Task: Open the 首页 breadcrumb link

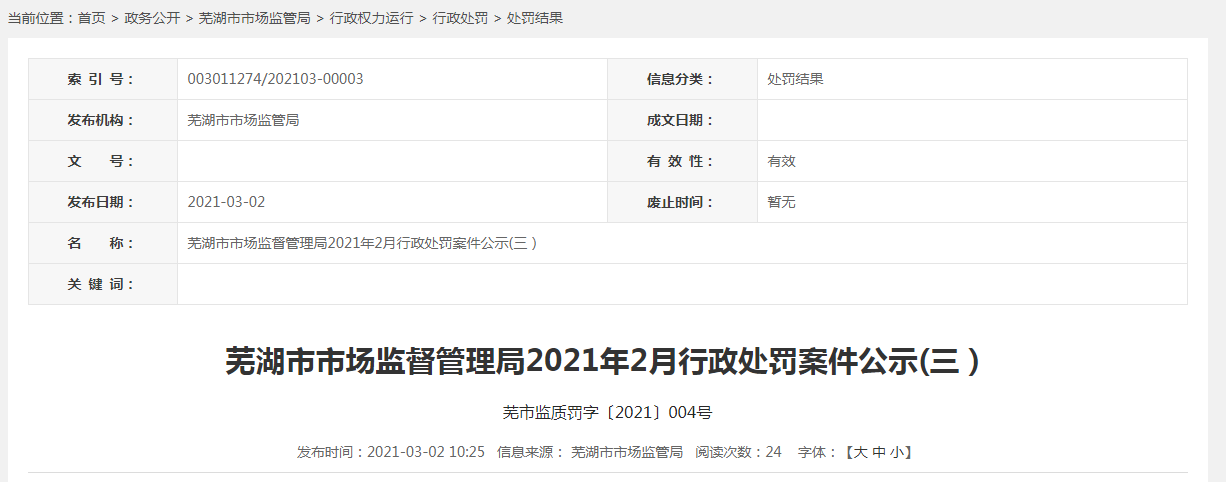Action: pos(91,18)
